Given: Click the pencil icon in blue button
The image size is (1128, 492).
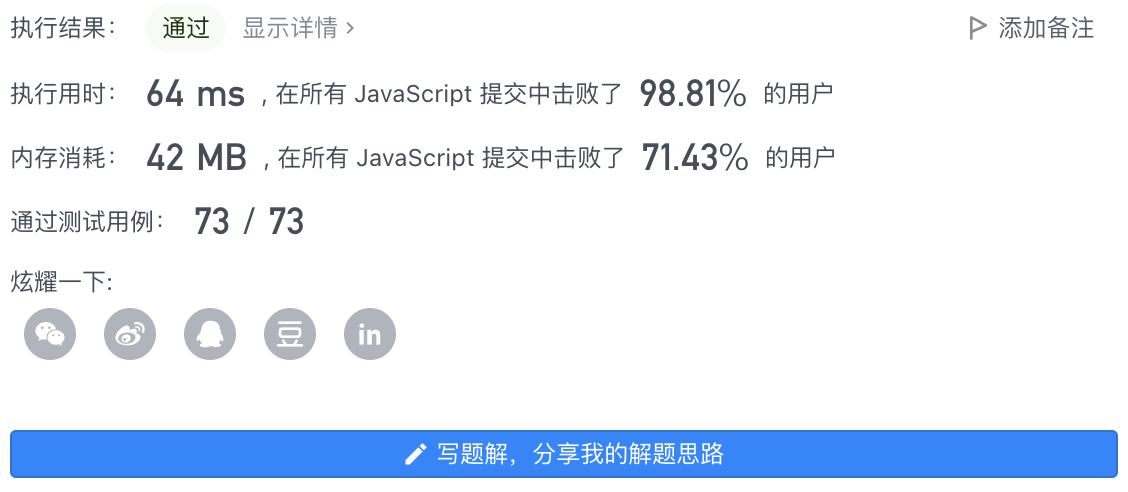Looking at the screenshot, I should pos(416,454).
